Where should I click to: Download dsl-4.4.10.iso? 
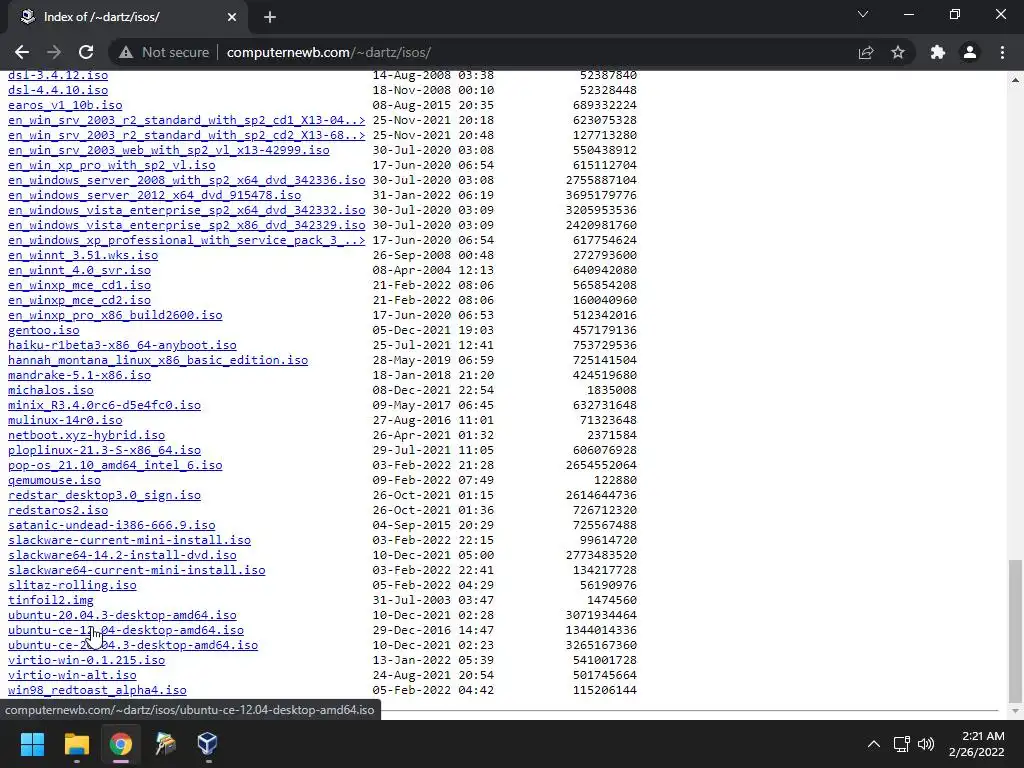pyautogui.click(x=58, y=90)
